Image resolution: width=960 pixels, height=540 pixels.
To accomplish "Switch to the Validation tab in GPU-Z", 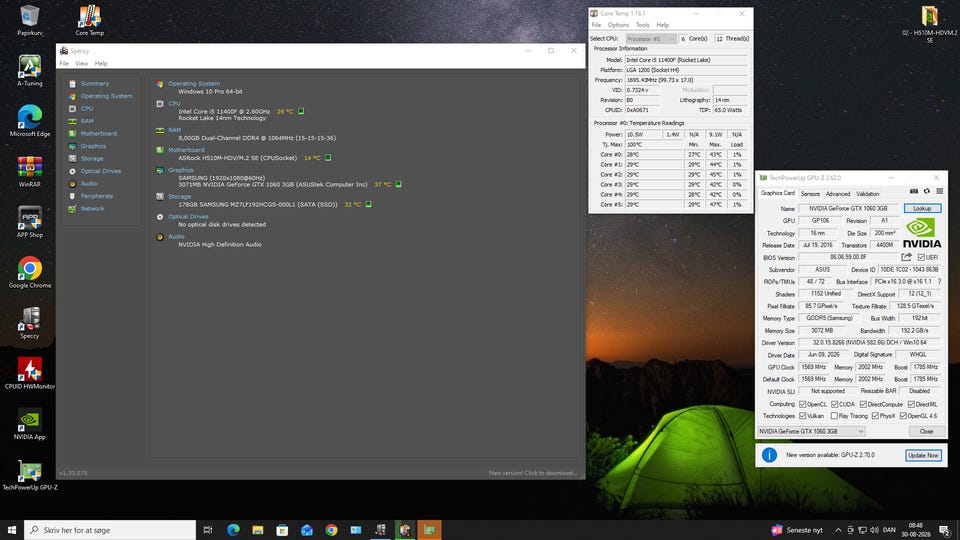I will pos(868,193).
